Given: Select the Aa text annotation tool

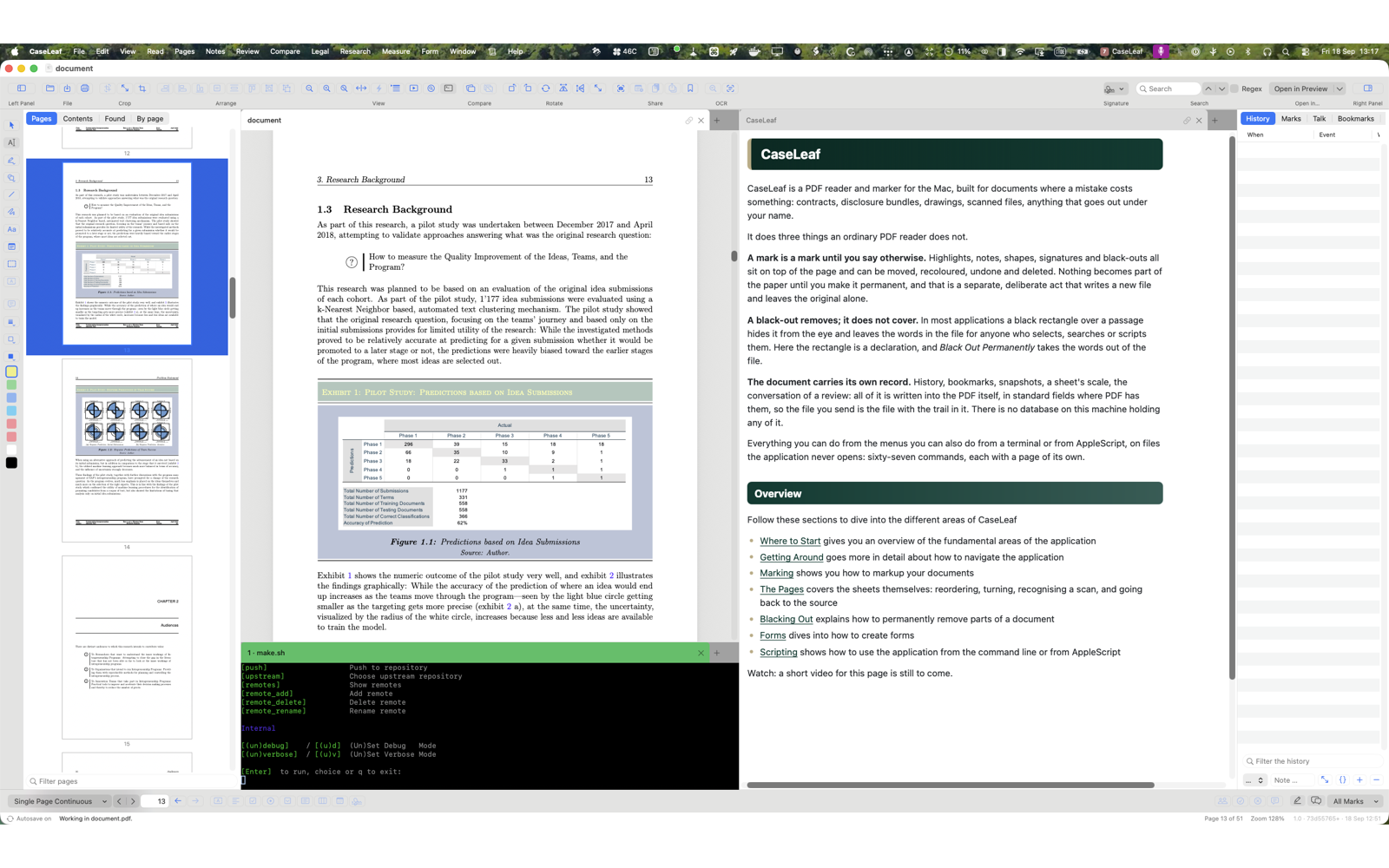Looking at the screenshot, I should 11,229.
